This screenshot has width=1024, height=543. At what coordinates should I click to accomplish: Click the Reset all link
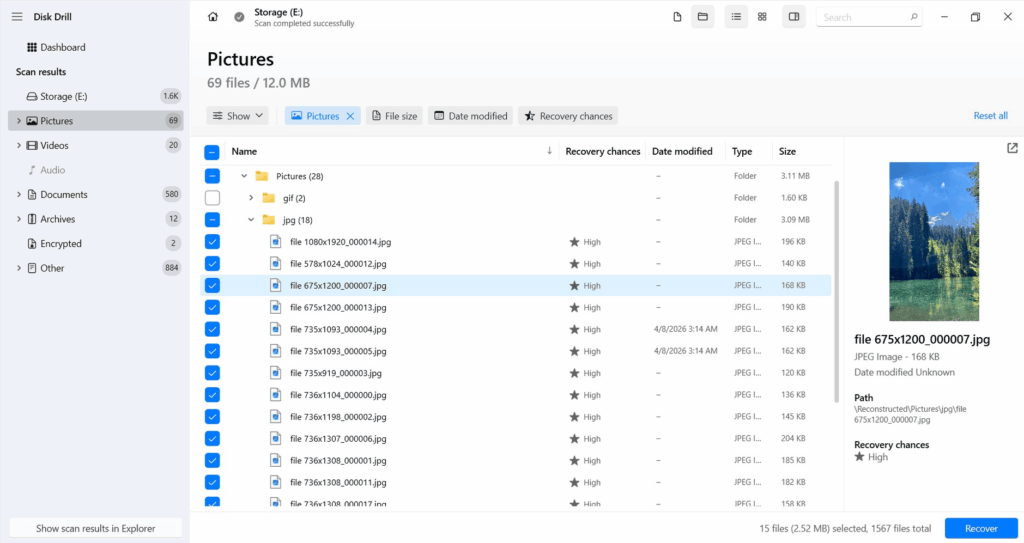tap(990, 116)
